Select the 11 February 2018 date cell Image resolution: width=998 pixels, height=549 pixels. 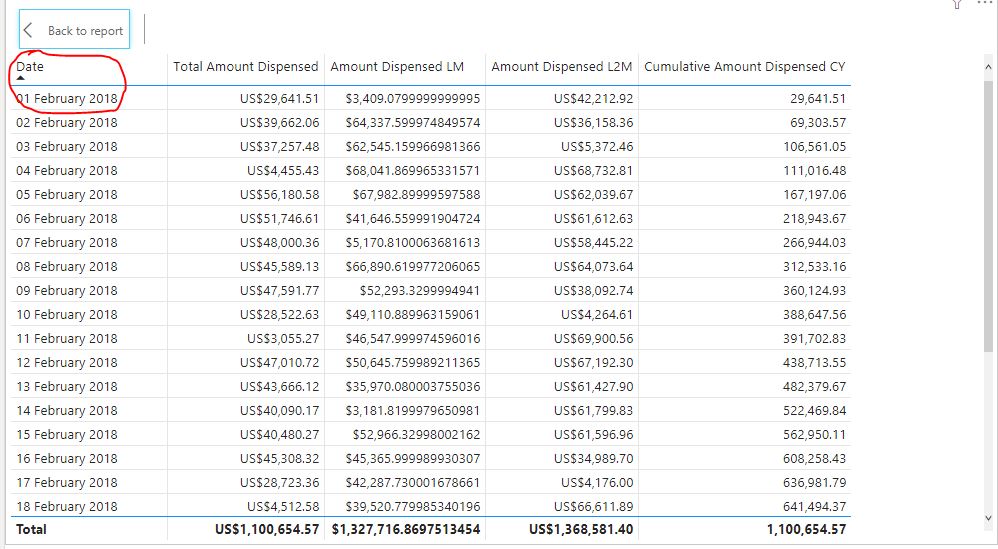(67, 338)
